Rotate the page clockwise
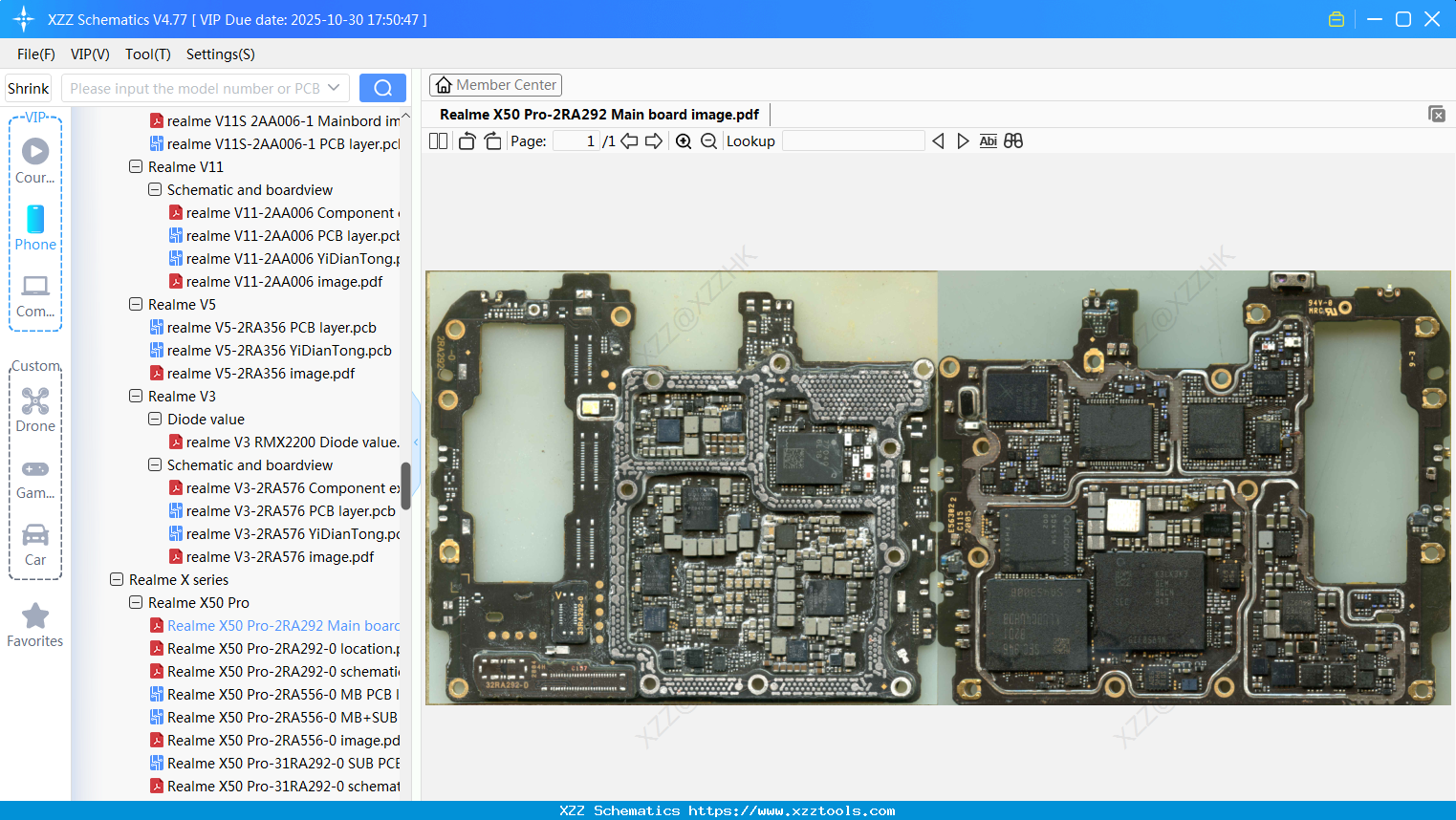Viewport: 1456px width, 820px height. coord(492,141)
